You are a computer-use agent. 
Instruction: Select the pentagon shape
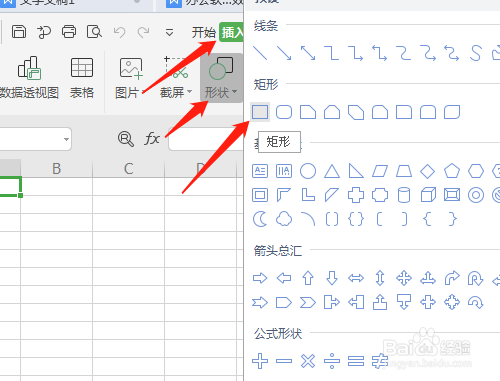(x=452, y=171)
